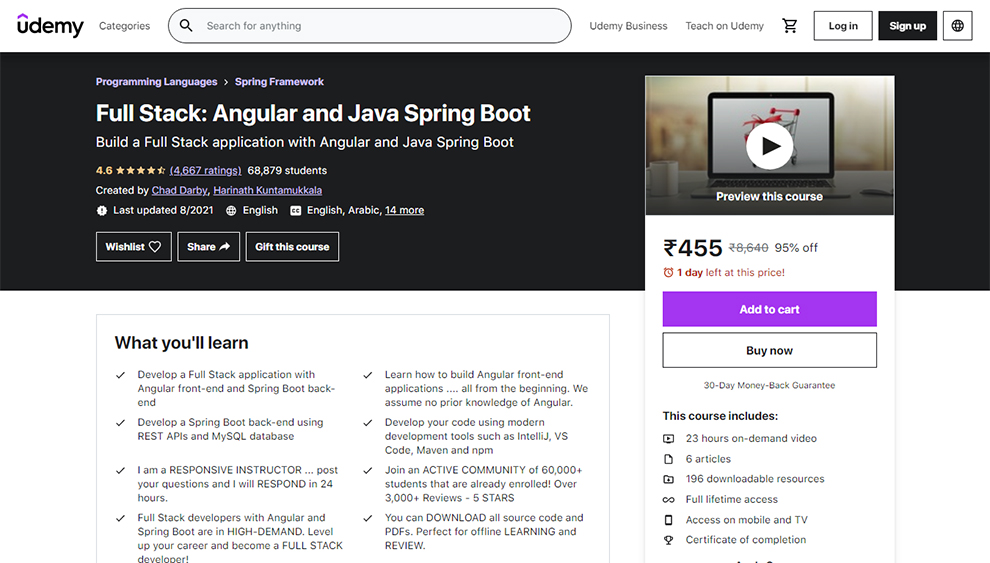Open the shopping cart icon
The image size is (990, 563).
click(790, 26)
